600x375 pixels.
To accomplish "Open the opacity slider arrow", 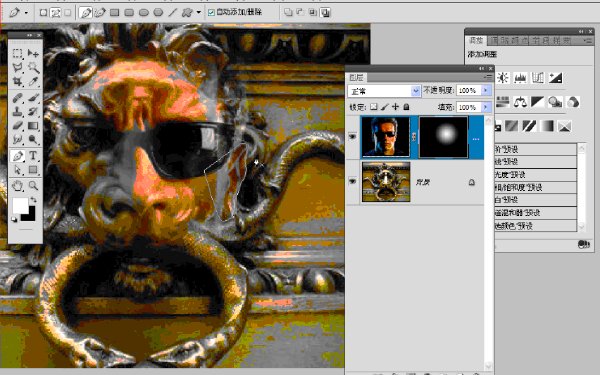I will pyautogui.click(x=486, y=90).
